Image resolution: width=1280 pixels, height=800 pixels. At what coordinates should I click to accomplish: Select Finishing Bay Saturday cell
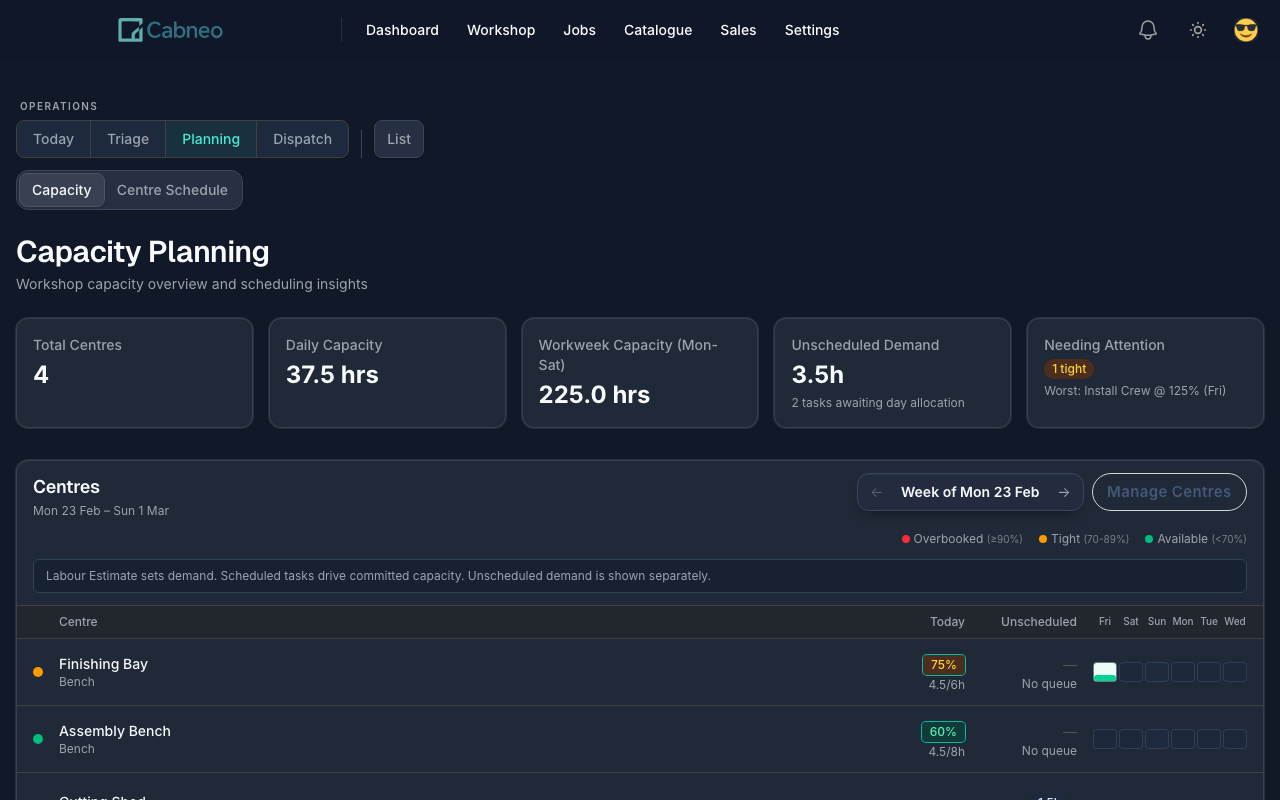tap(1131, 672)
